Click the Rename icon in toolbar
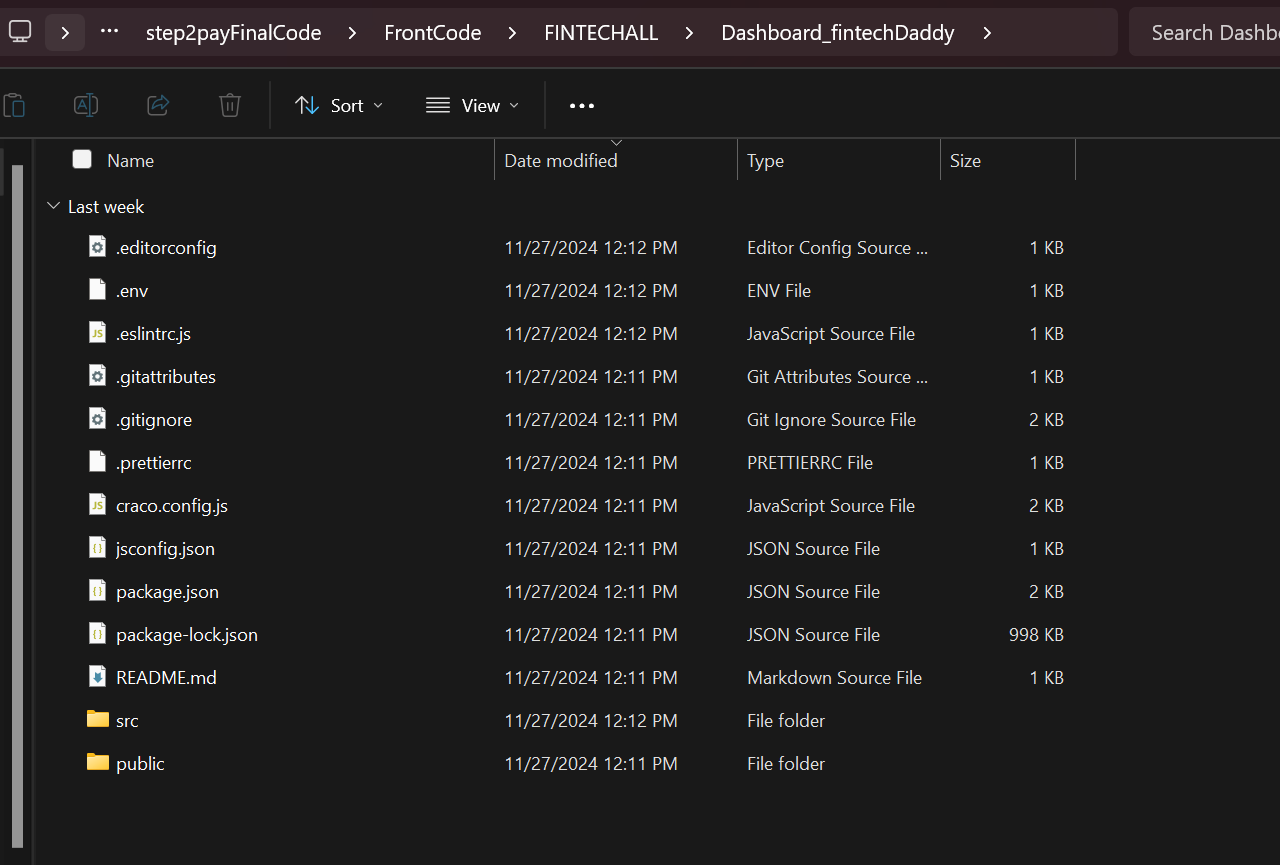 tap(86, 105)
